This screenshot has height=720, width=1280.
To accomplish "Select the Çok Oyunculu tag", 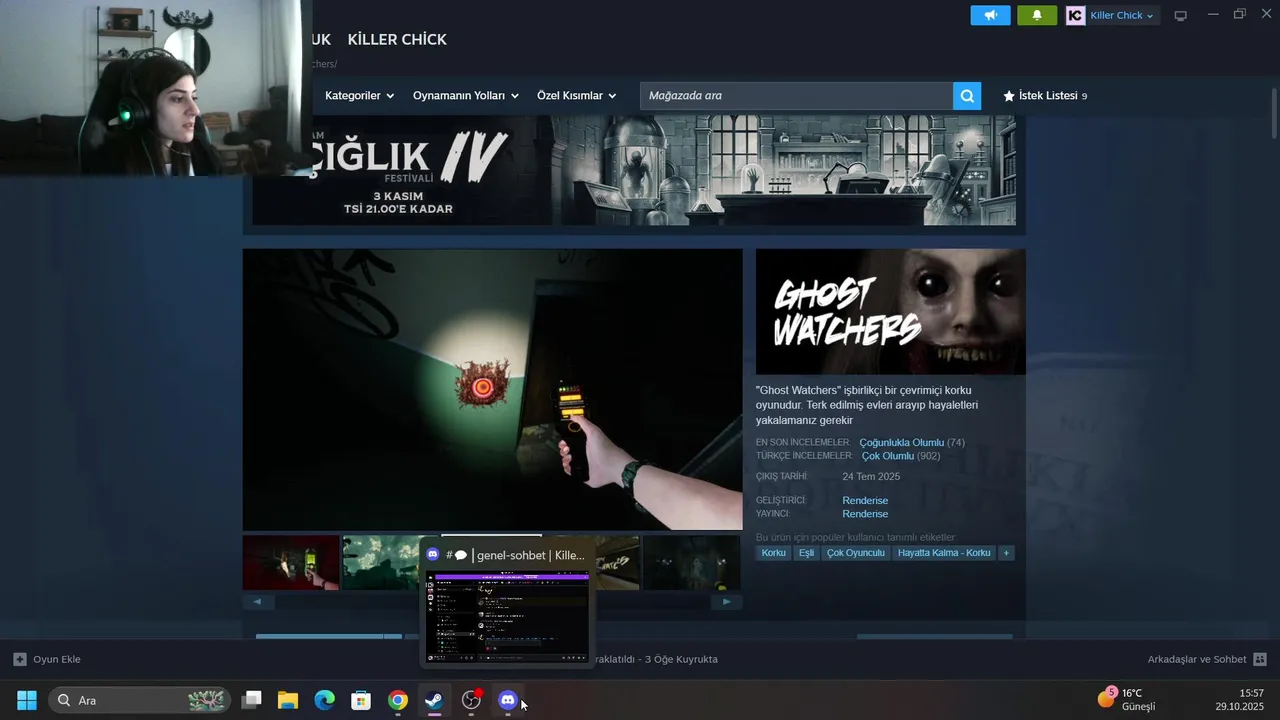I will point(856,553).
